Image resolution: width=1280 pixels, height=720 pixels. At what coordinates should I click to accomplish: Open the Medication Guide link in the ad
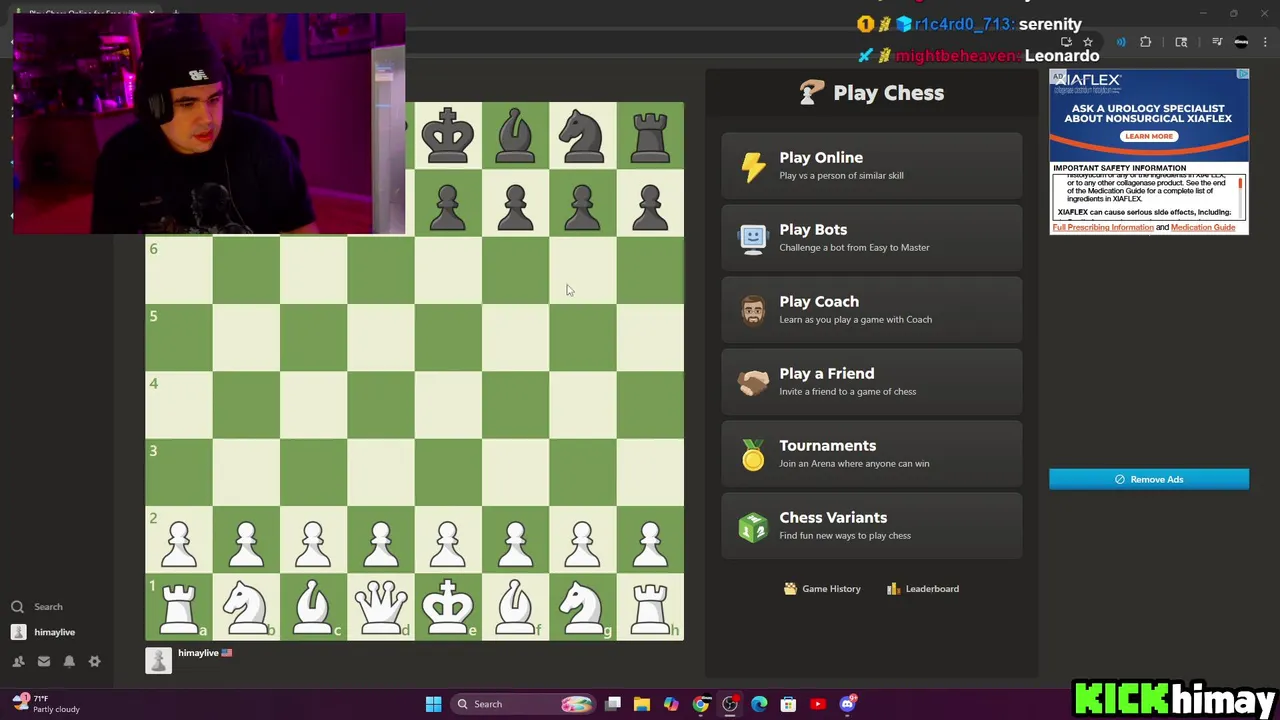click(x=1203, y=227)
